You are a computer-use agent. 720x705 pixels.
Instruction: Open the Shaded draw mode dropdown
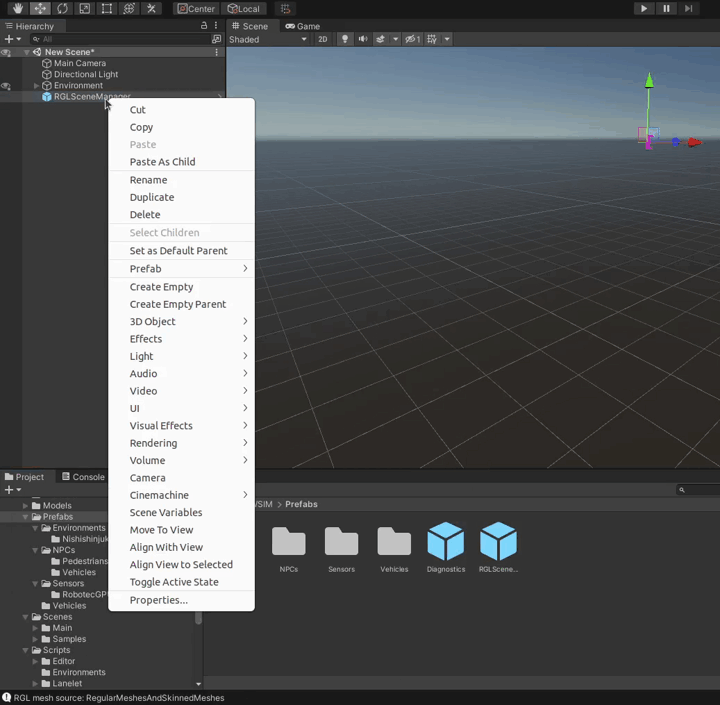point(268,39)
